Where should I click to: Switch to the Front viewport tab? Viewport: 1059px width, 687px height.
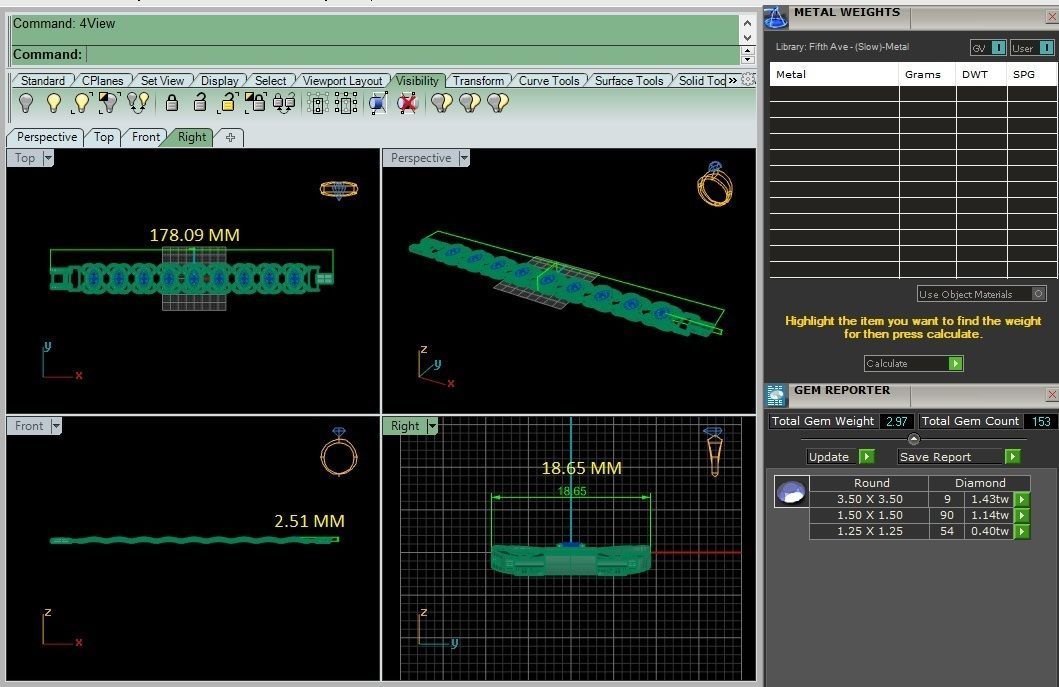tap(145, 137)
